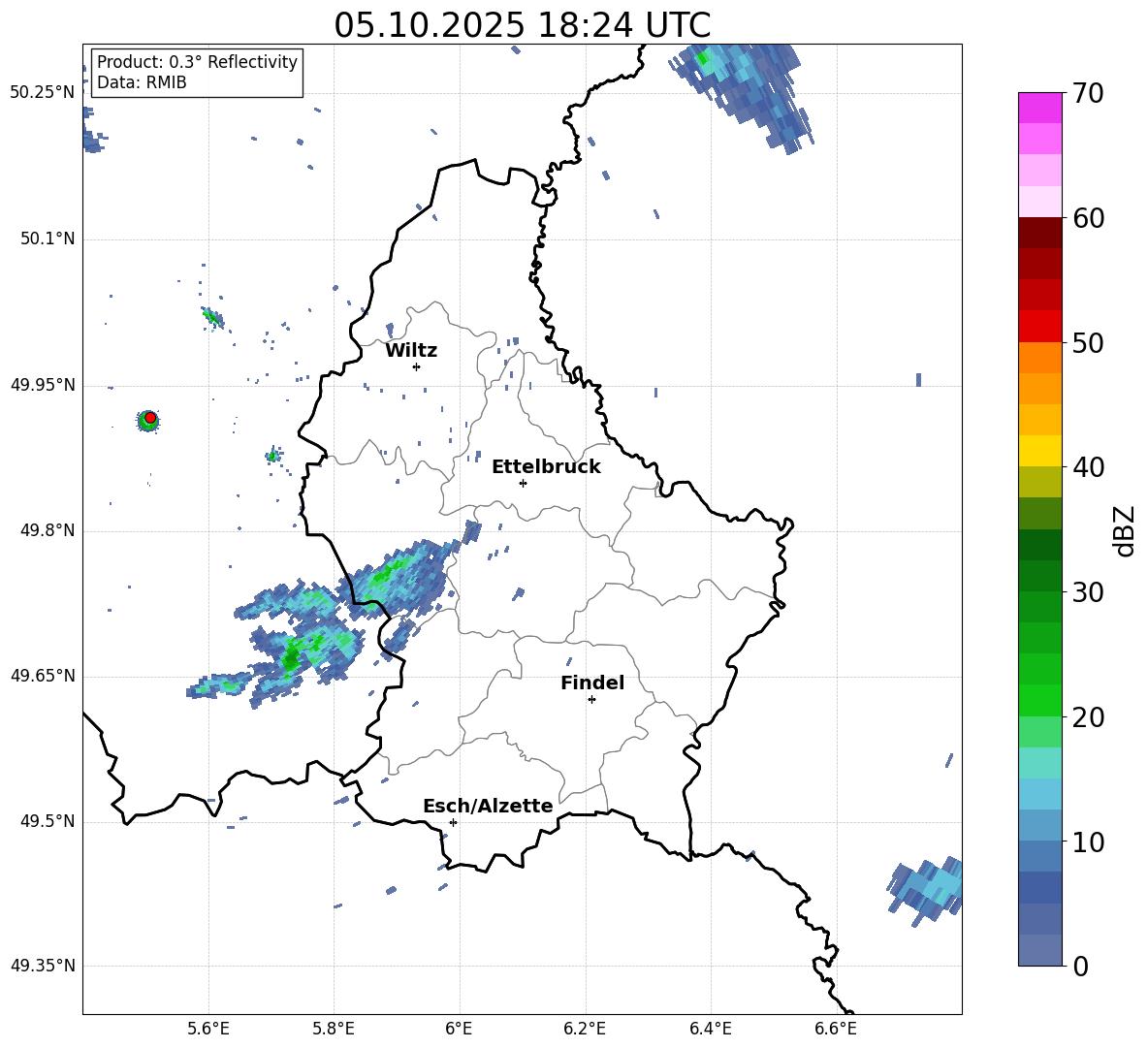Click the 6.6°E longitude label
Viewport: 1148px width, 1048px height.
point(836,1029)
